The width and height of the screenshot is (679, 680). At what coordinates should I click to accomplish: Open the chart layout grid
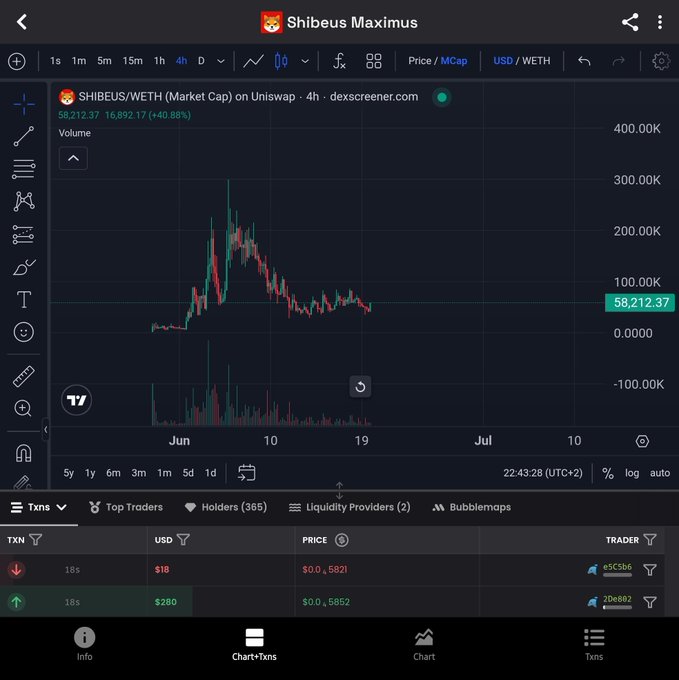click(x=373, y=61)
